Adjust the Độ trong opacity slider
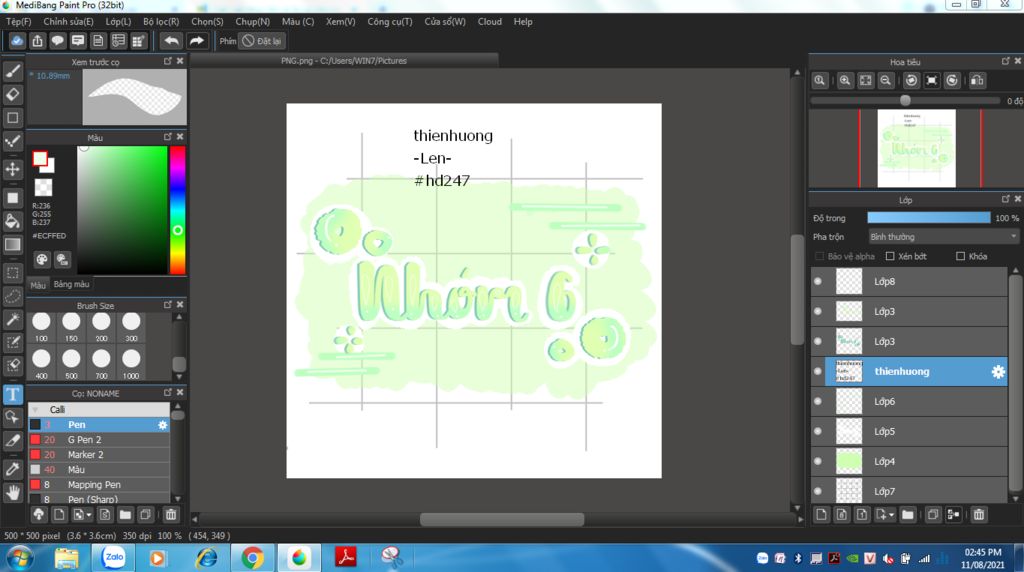Image resolution: width=1024 pixels, height=572 pixels. point(929,218)
